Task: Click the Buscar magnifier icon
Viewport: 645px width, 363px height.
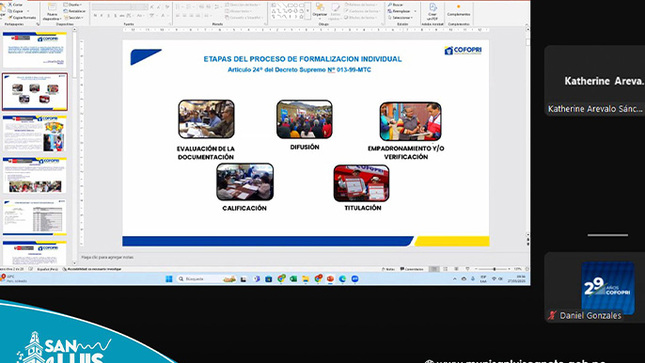Action: (390, 5)
